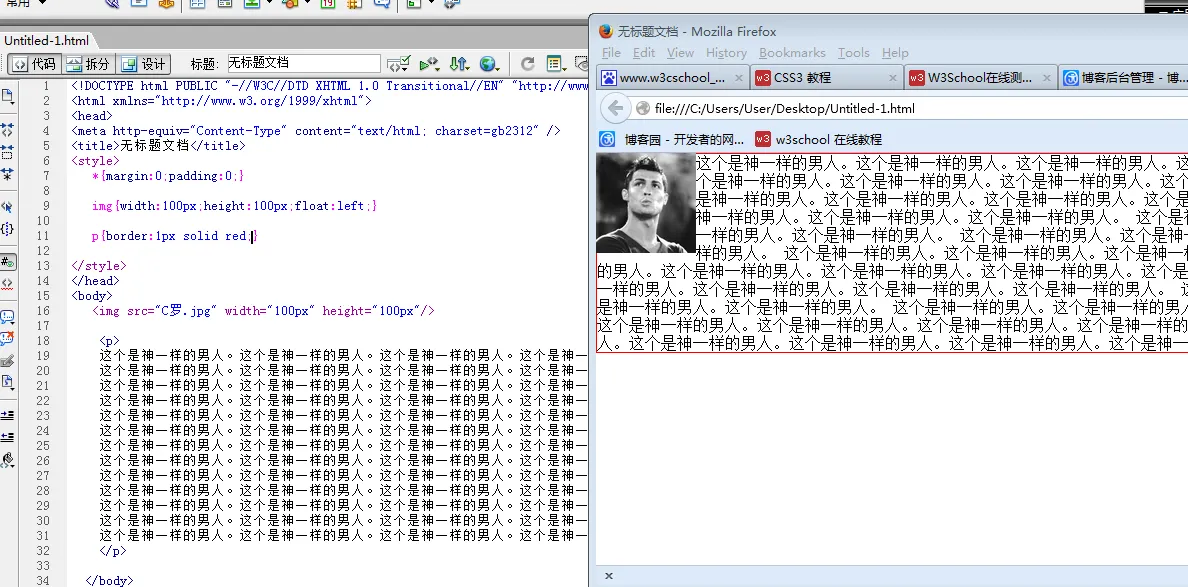Click the Indent Code icon
The height and width of the screenshot is (587, 1188).
click(x=8, y=415)
